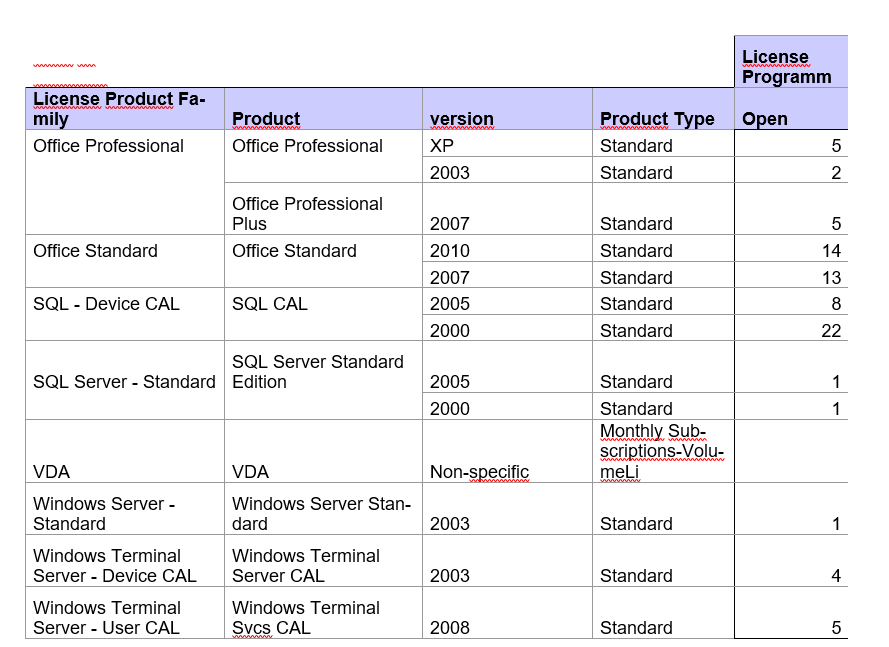Select the Product Type header cell

pos(663,109)
